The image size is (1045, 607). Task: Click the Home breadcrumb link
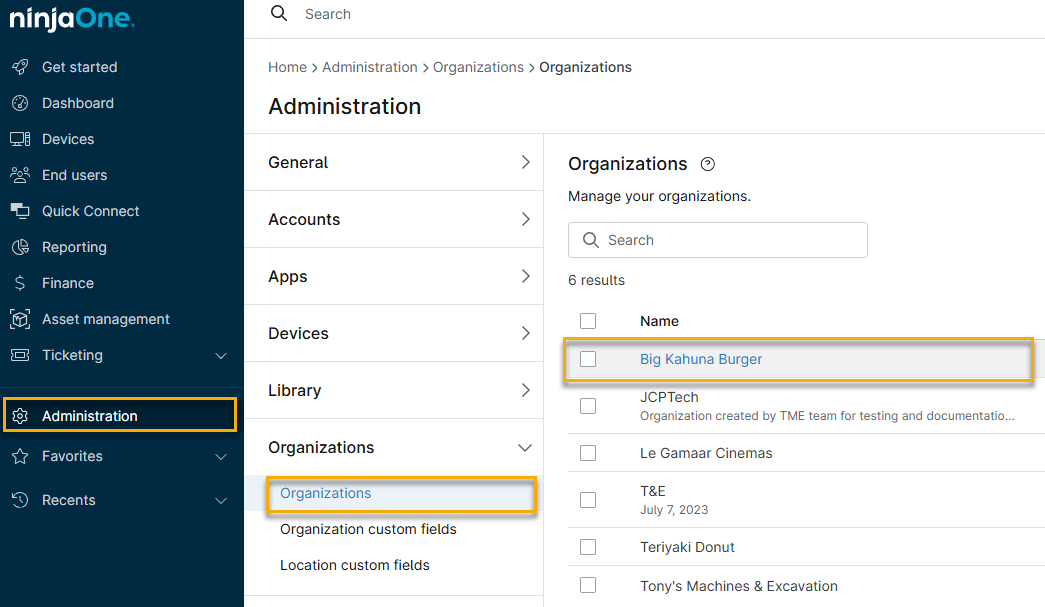pos(287,67)
